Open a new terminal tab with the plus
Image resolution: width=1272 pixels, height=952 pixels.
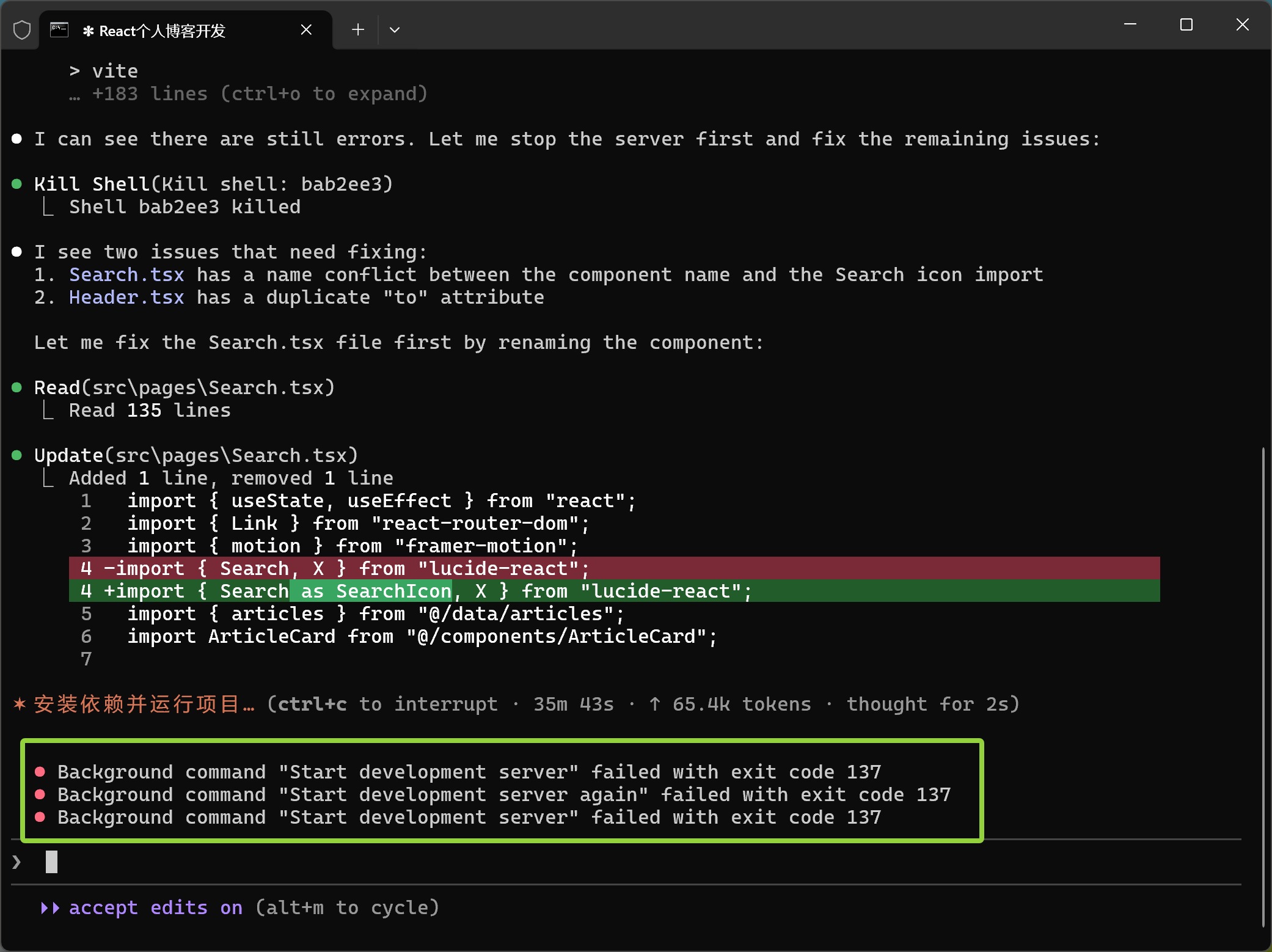[358, 29]
